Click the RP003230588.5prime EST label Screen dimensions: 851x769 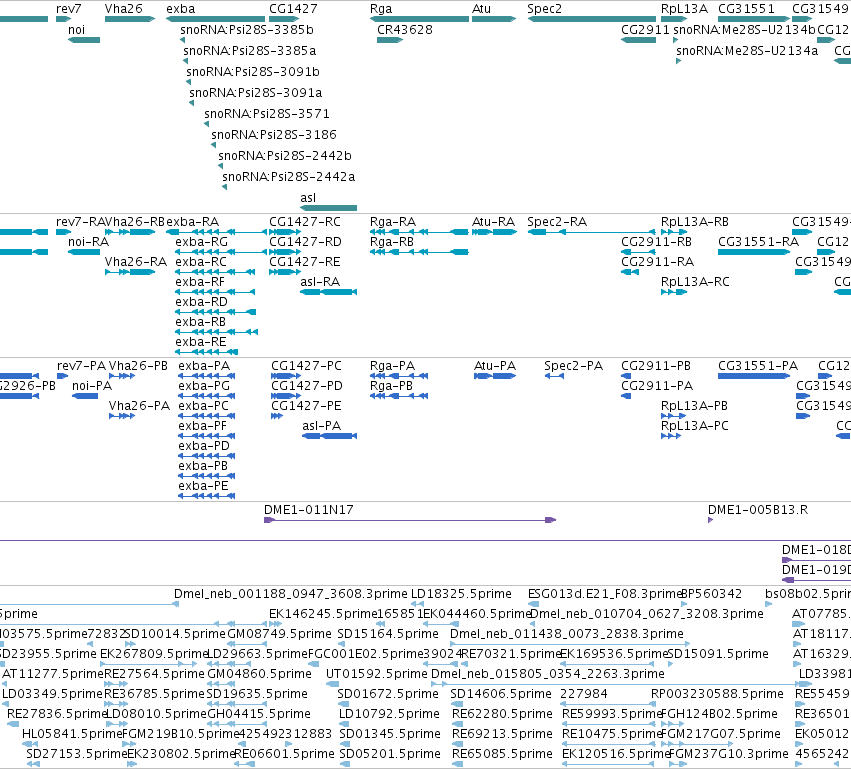coord(717,694)
